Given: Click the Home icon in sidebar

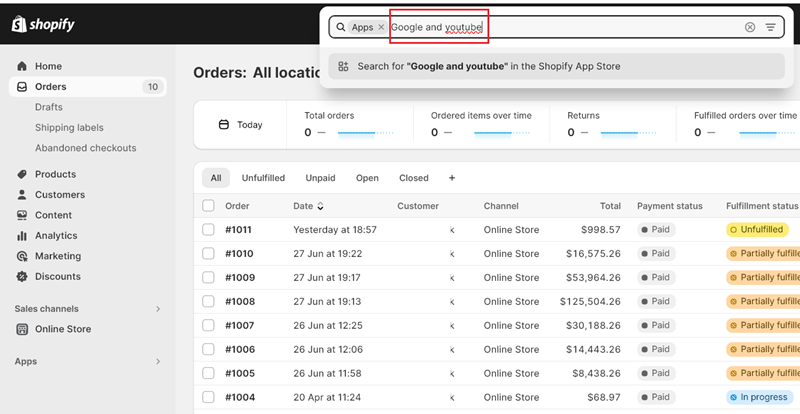Looking at the screenshot, I should [22, 66].
